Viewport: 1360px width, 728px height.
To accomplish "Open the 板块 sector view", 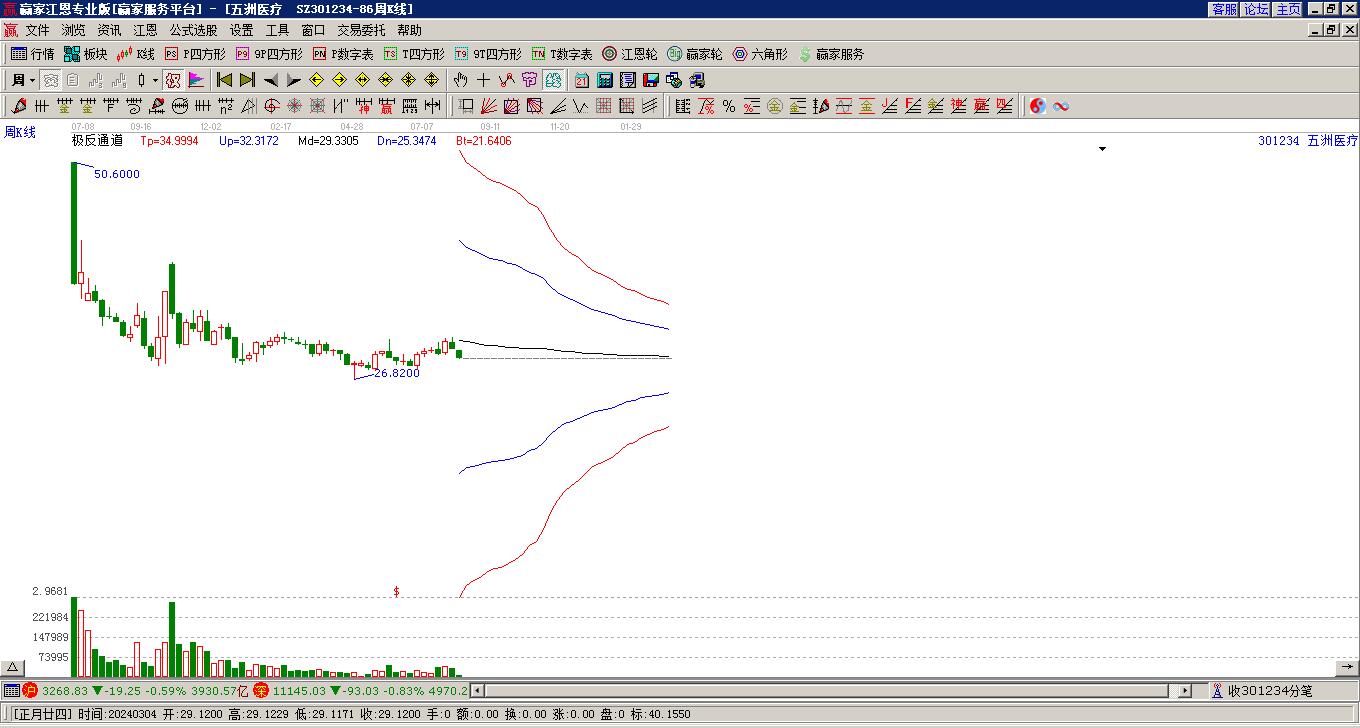I will click(x=86, y=54).
